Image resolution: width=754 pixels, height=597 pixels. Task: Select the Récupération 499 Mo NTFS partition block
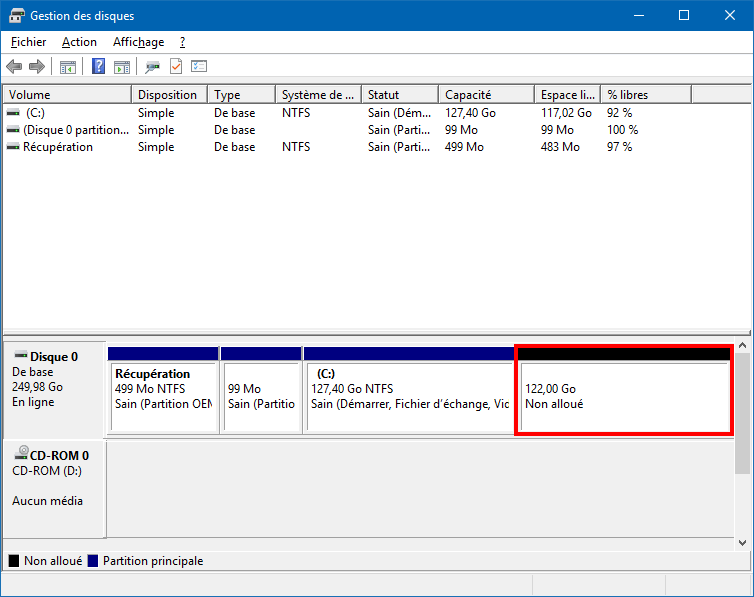pyautogui.click(x=163, y=390)
